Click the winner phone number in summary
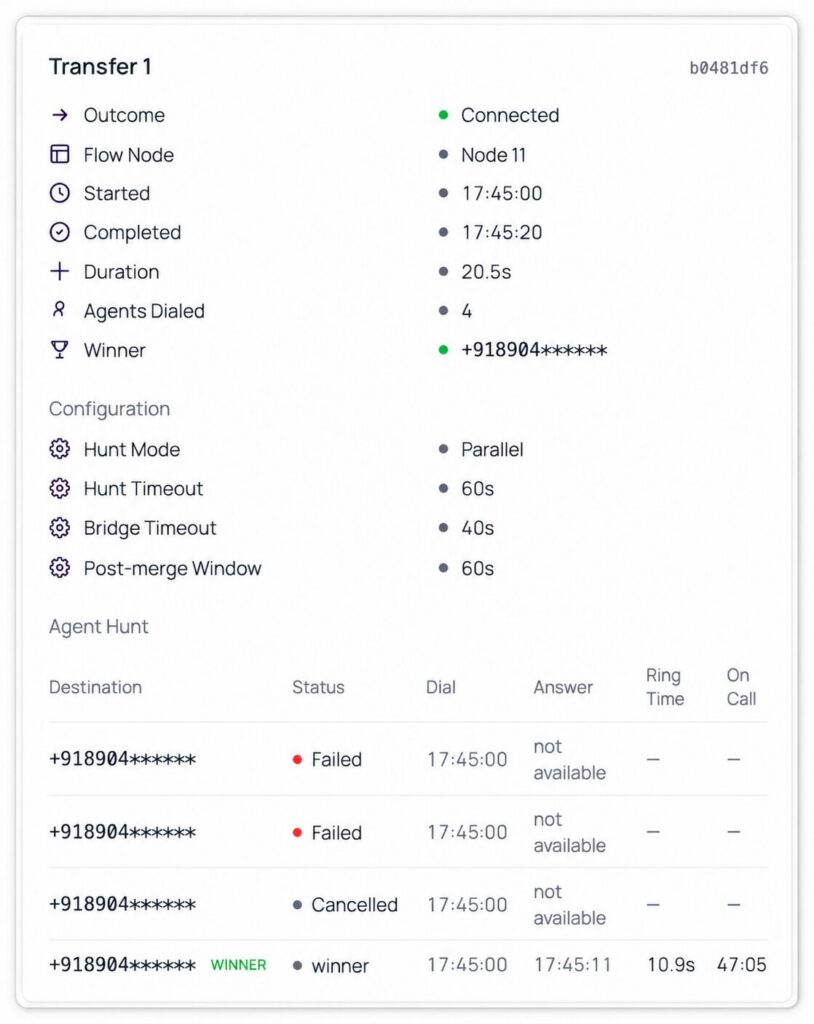This screenshot has width=814, height=1024. pyautogui.click(x=534, y=350)
